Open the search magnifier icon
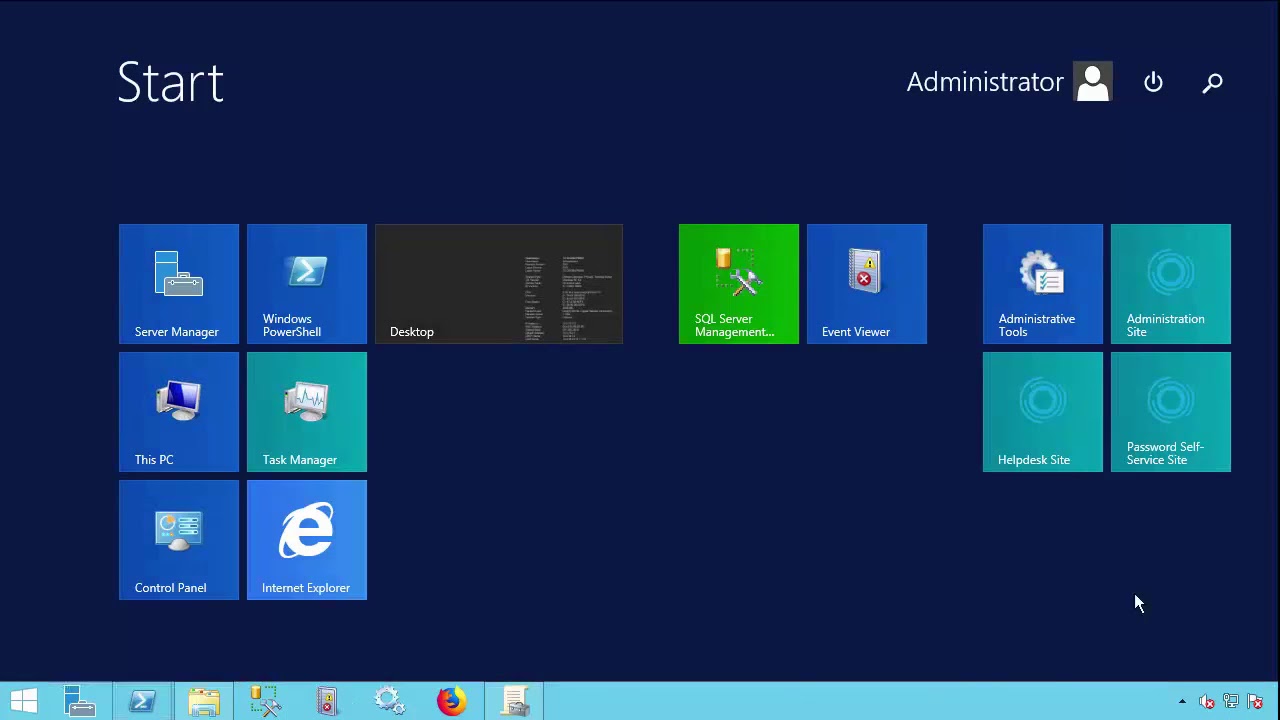Viewport: 1280px width, 720px height. point(1212,82)
